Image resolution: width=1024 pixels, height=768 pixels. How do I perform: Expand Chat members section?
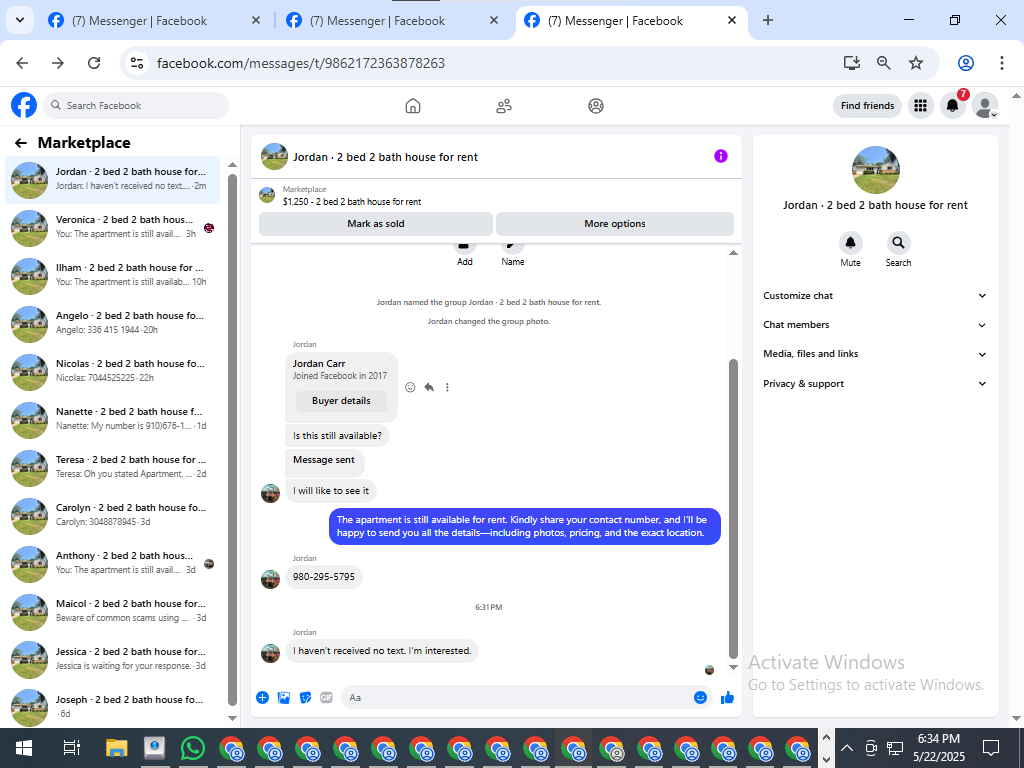874,325
